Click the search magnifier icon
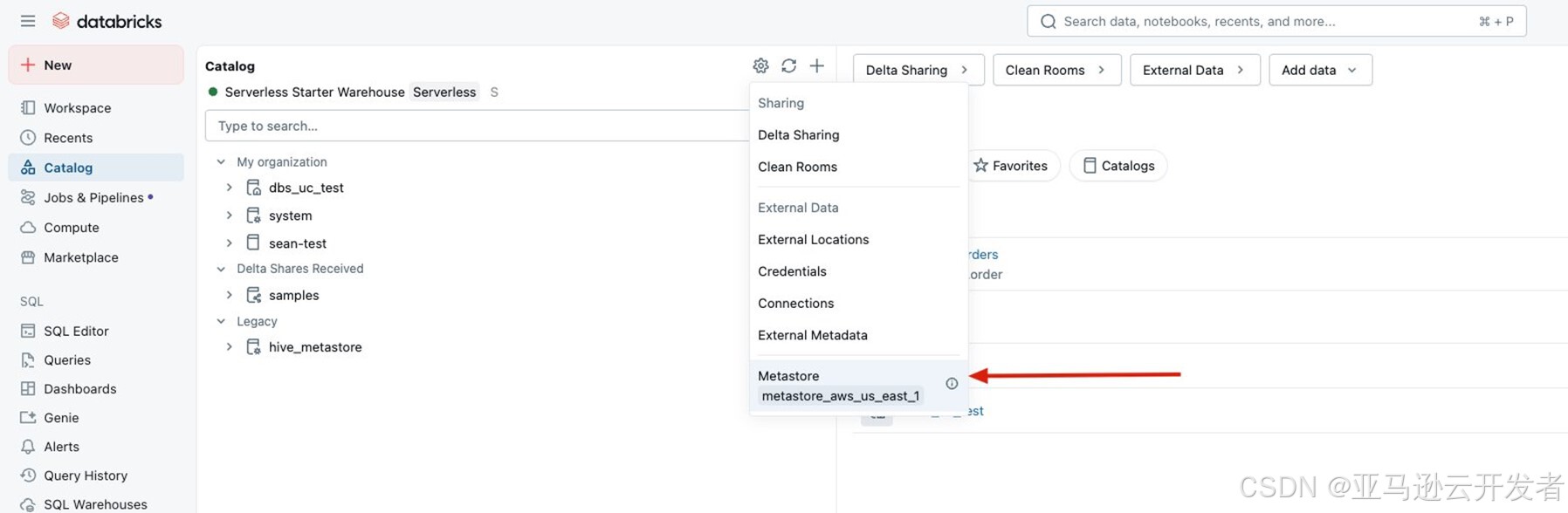Viewport: 1568px width, 513px height. (x=1049, y=21)
